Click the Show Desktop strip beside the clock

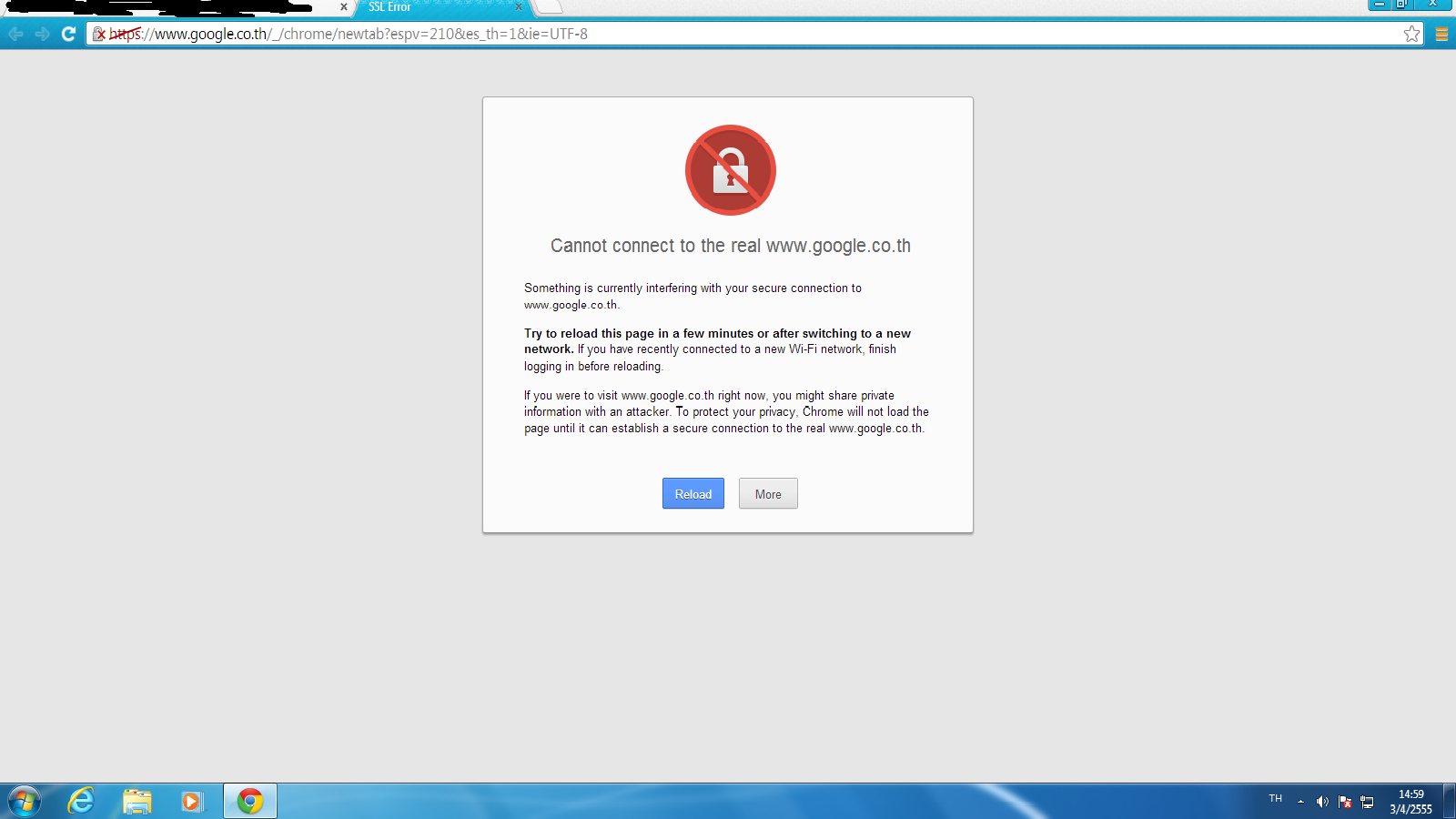pos(1450,802)
